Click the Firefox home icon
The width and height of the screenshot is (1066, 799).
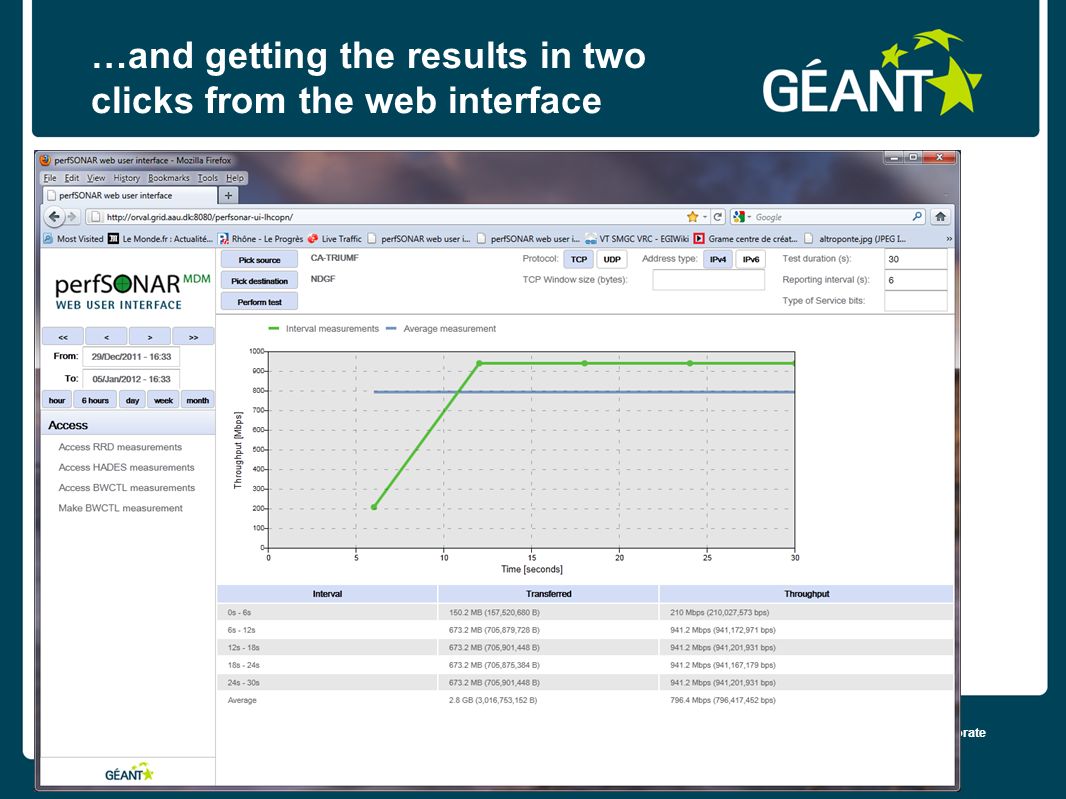(x=940, y=217)
